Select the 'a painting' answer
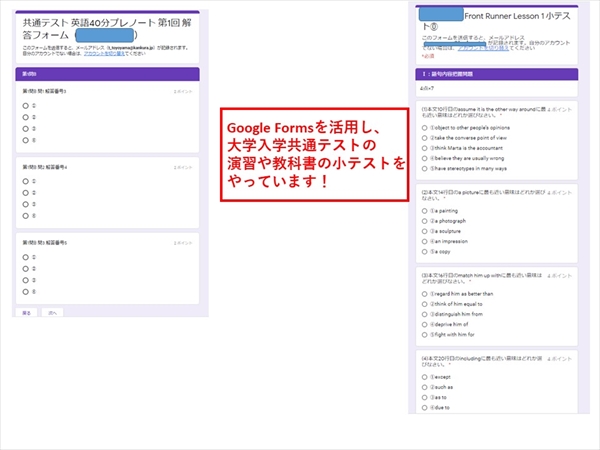Viewport: 600px width, 450px height. (x=424, y=211)
